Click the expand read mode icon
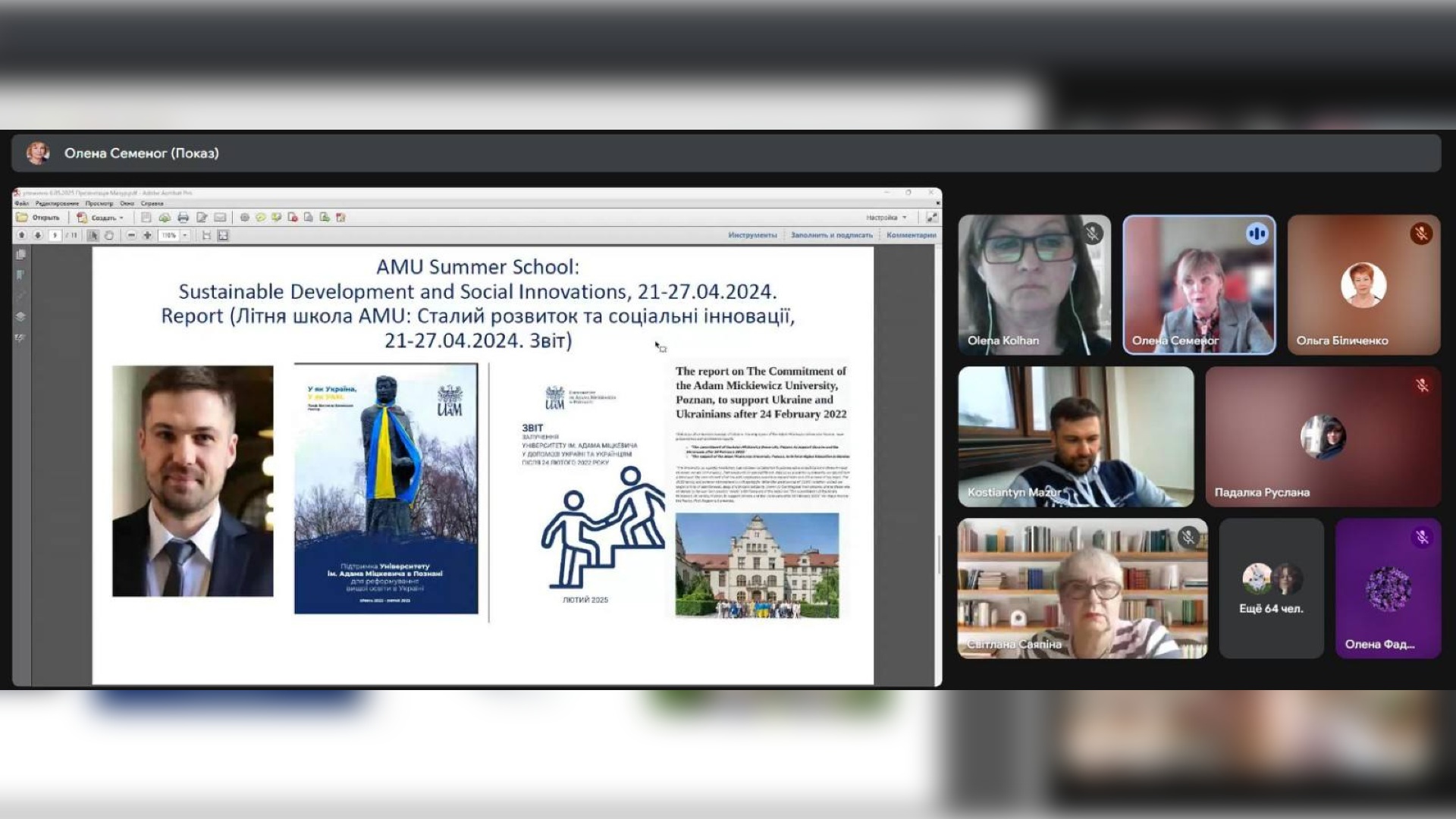The width and height of the screenshot is (1456, 819). tap(931, 218)
